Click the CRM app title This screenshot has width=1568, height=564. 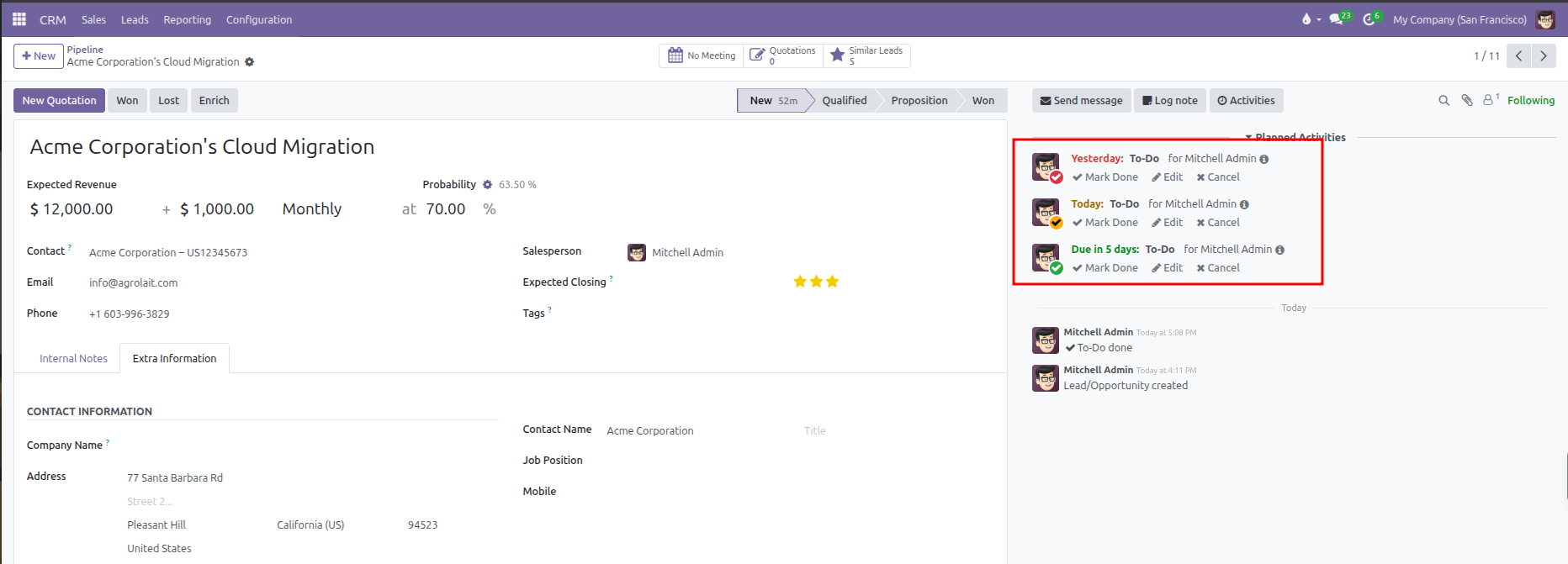53,19
